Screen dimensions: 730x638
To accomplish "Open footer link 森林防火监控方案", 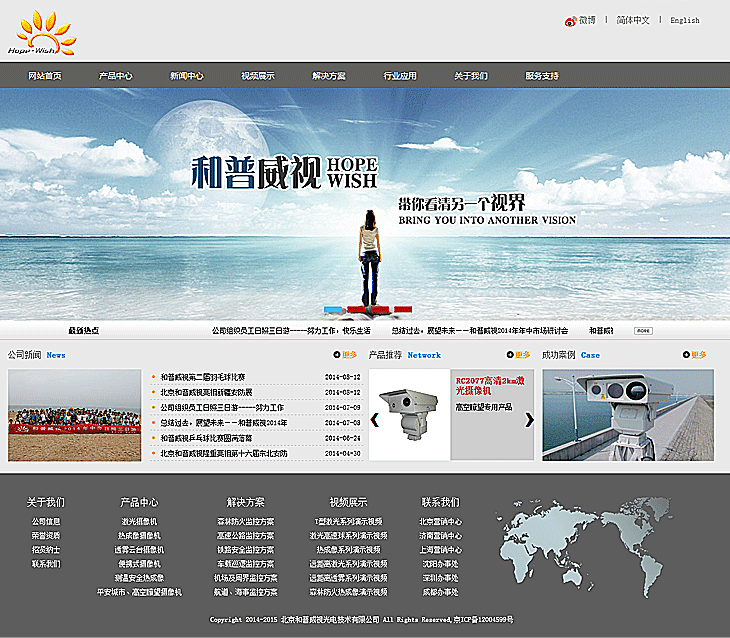I will pos(245,522).
